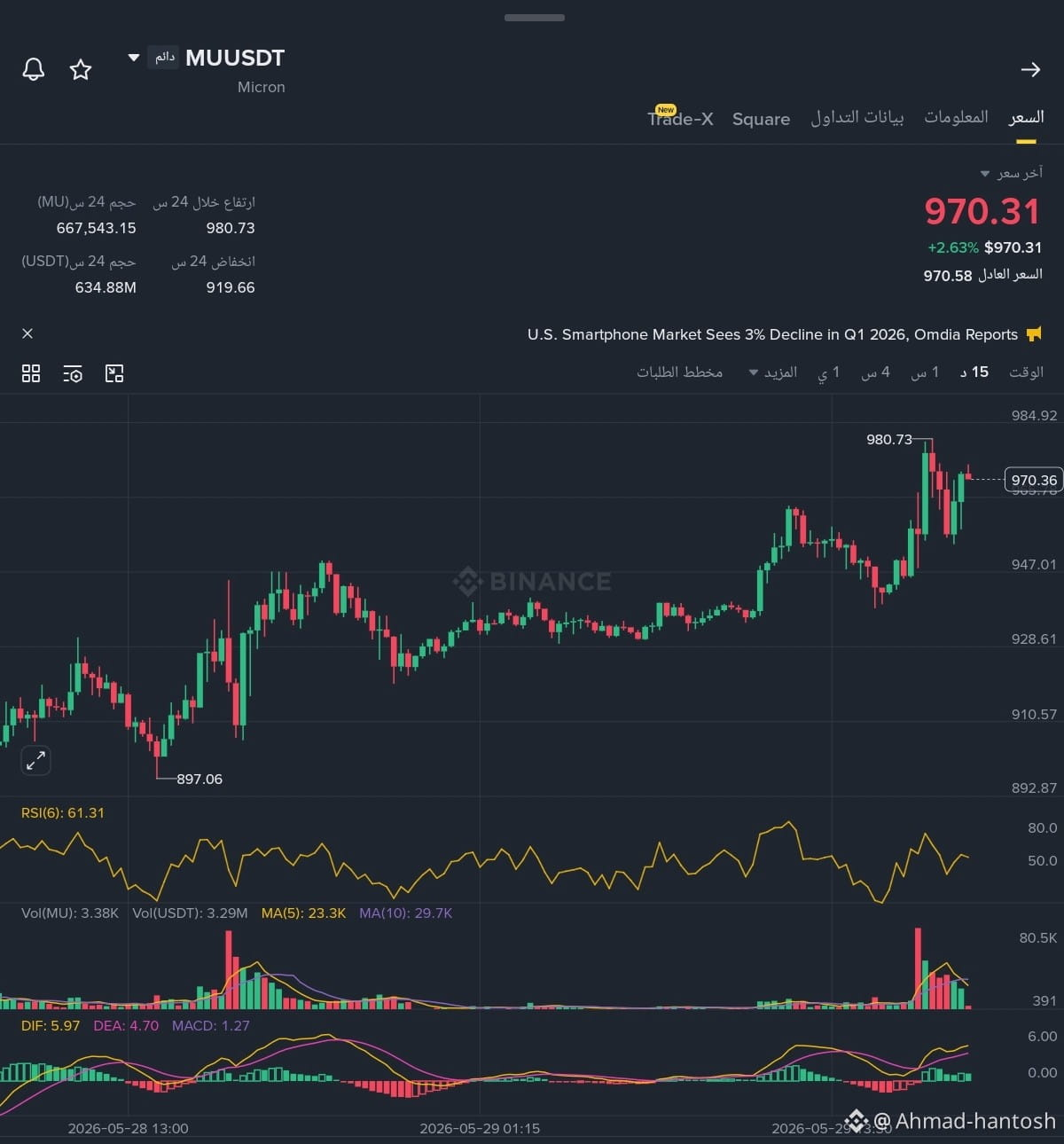This screenshot has width=1064, height=1144.
Task: Open the information tab
Action: tap(956, 117)
